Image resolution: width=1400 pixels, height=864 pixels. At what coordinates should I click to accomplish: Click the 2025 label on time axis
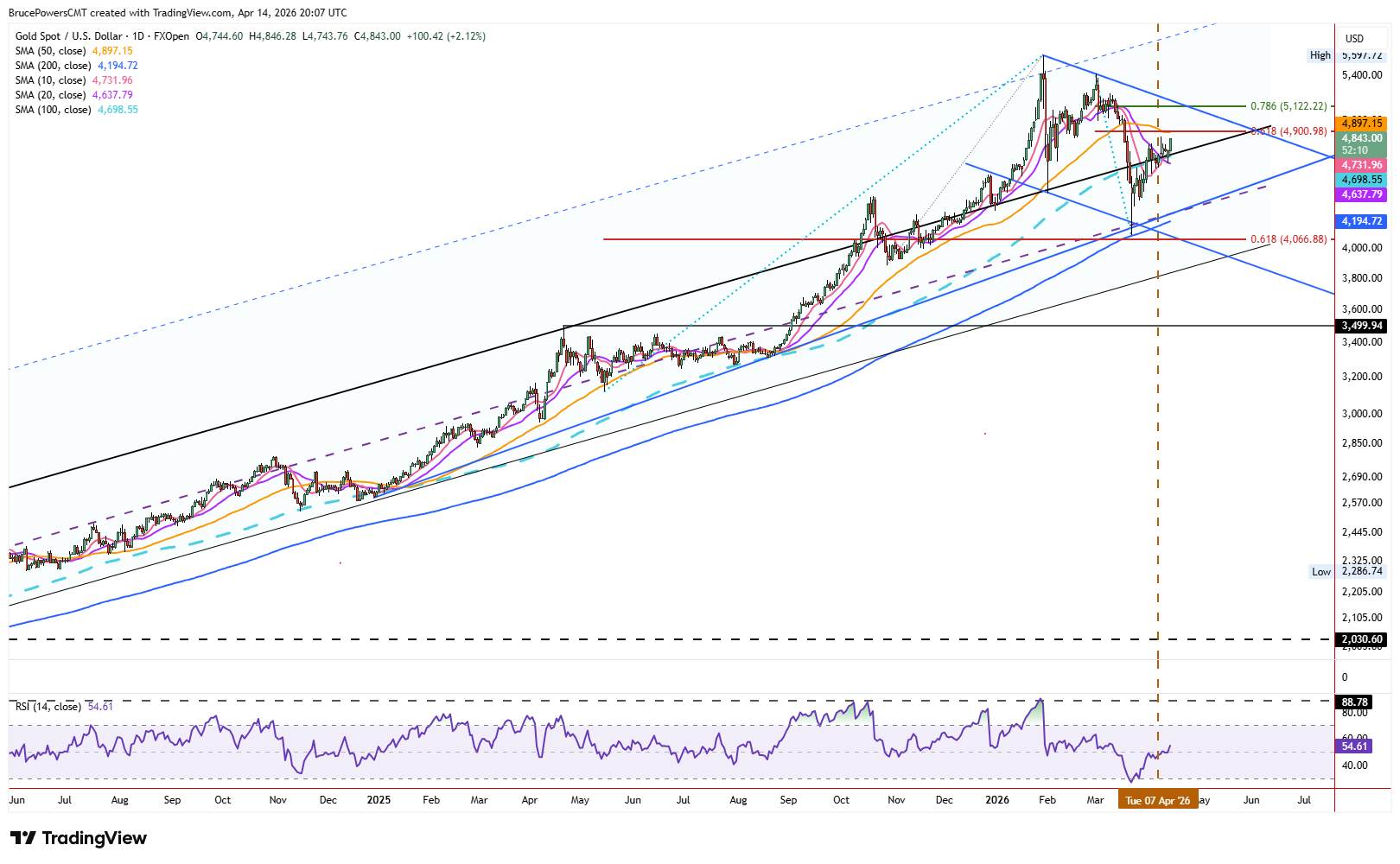pyautogui.click(x=379, y=800)
